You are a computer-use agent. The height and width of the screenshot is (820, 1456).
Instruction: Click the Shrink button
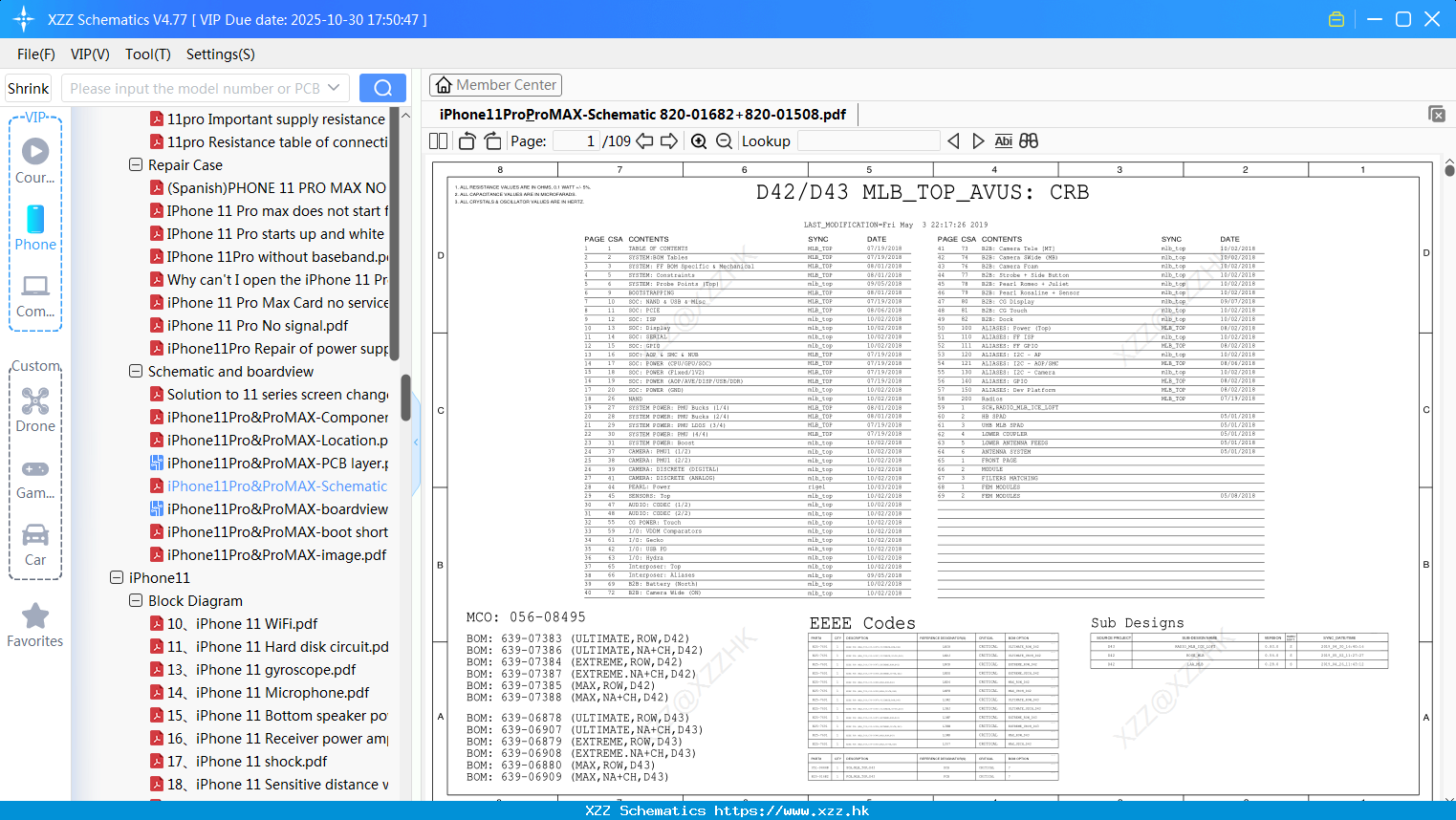point(29,88)
